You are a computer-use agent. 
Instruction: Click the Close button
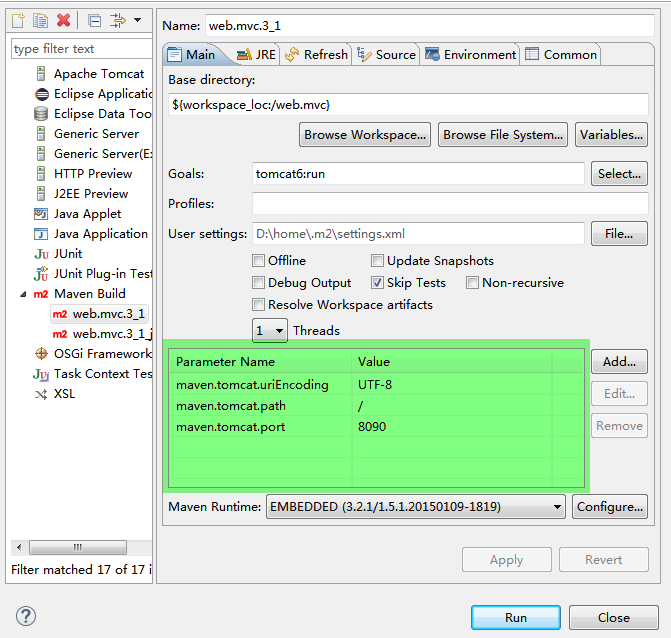click(614, 617)
